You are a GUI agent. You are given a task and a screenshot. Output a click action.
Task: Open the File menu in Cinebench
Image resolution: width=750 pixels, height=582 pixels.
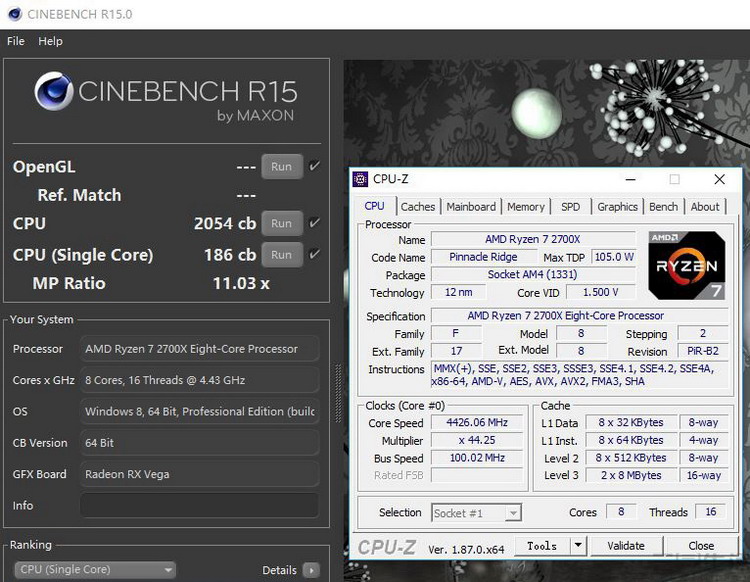click(16, 41)
